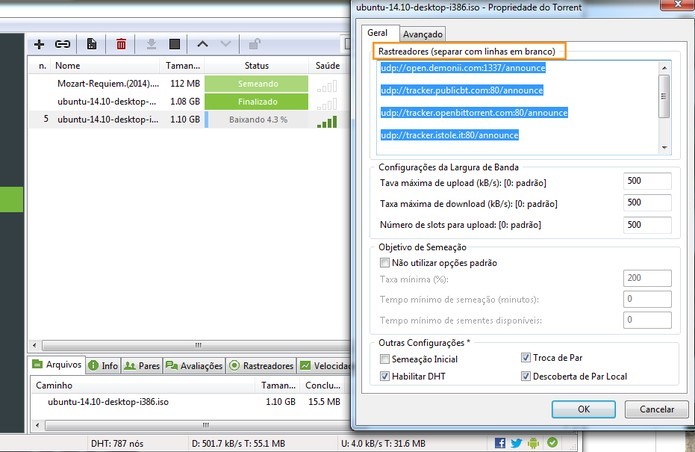Open the Rastreadores tab in bottom panel
695x452 pixels.
(262, 366)
